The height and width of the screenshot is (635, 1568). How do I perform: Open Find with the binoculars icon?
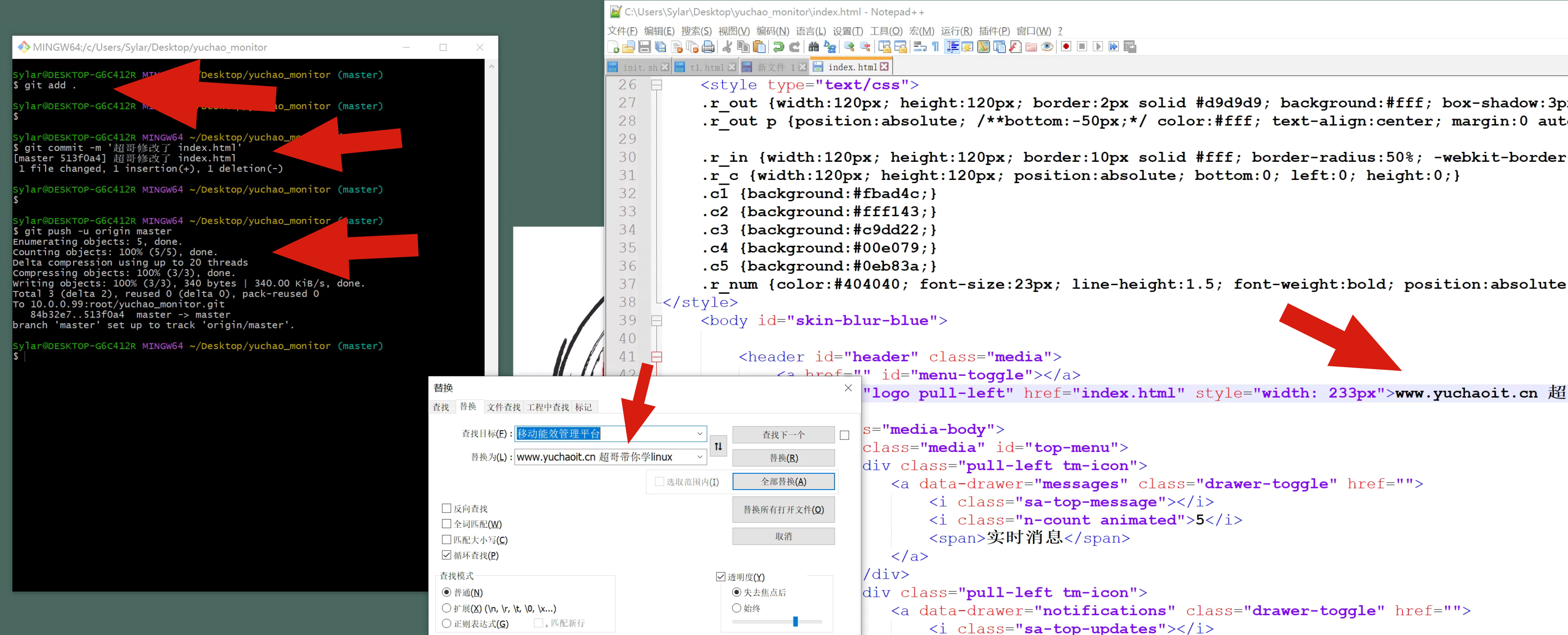813,47
